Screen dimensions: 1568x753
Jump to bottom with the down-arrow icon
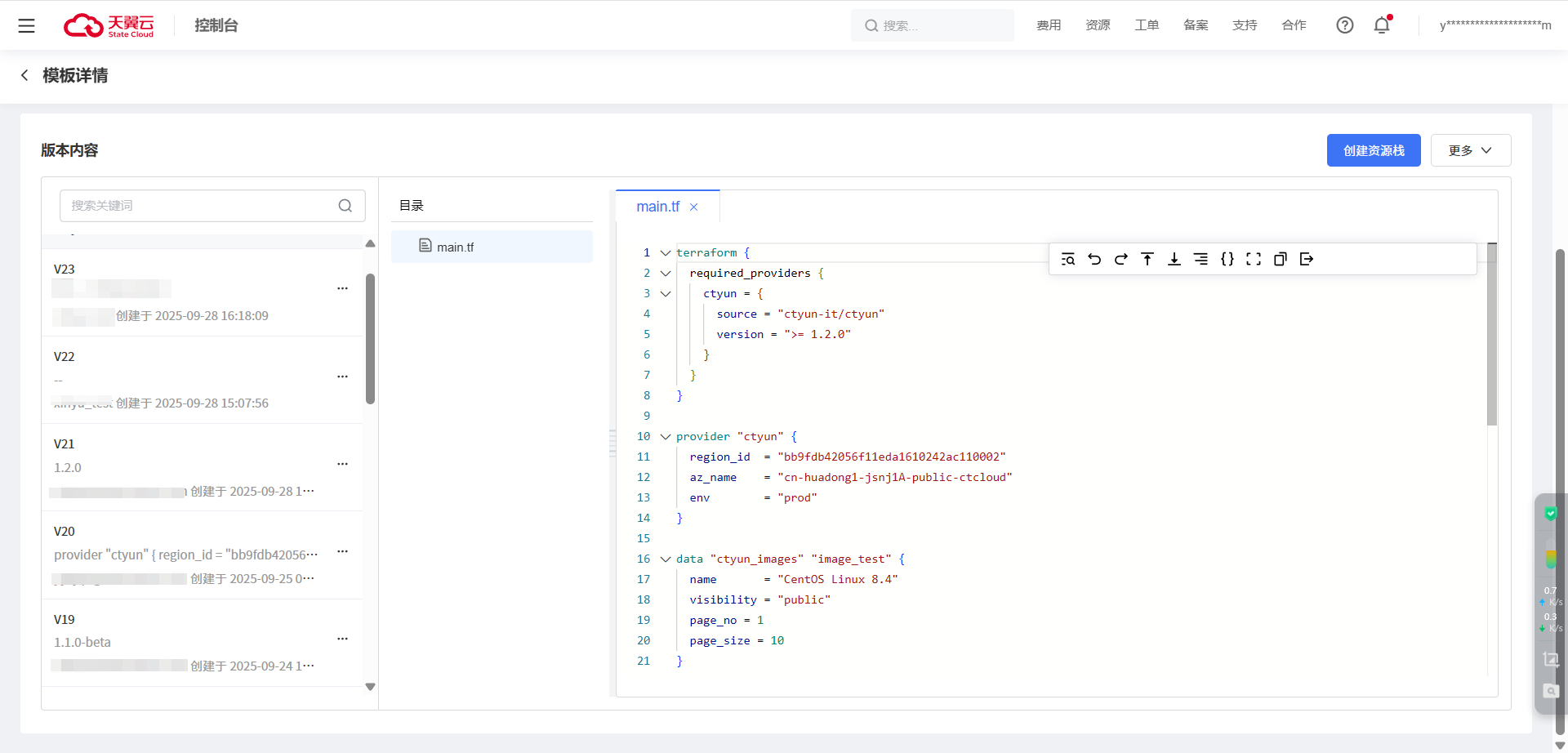pos(1174,259)
